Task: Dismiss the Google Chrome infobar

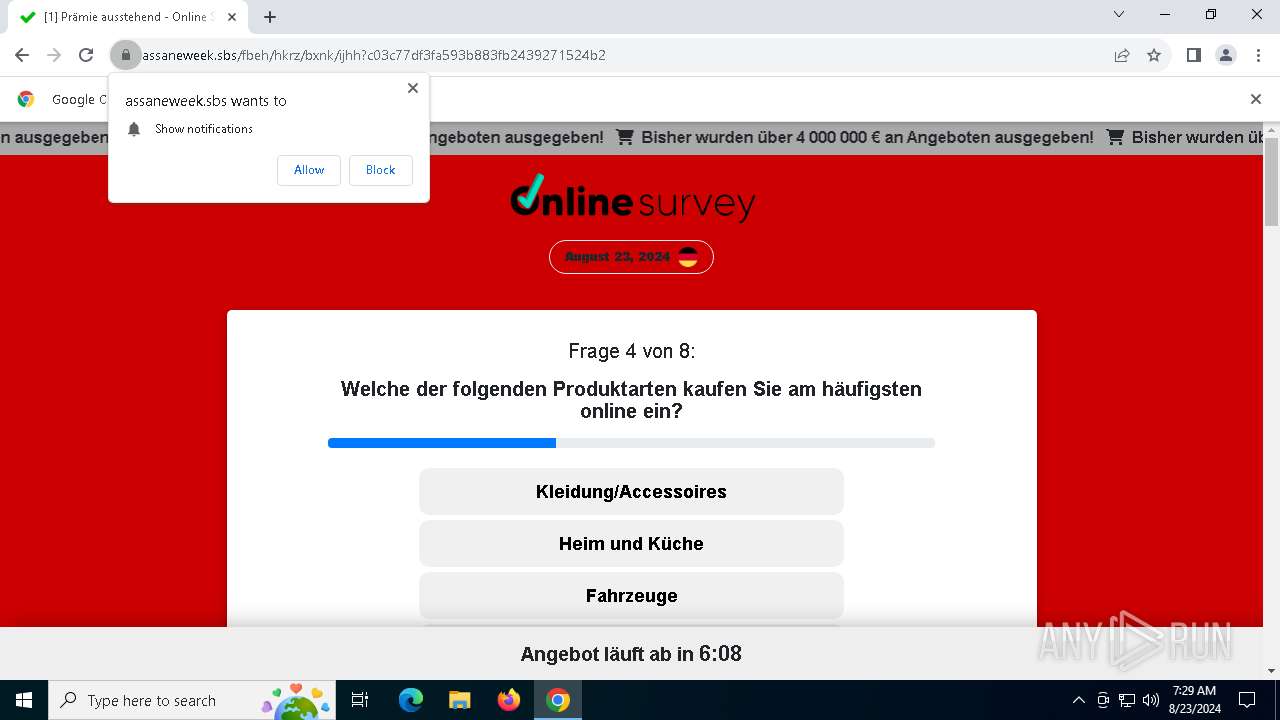Action: 1256,99
